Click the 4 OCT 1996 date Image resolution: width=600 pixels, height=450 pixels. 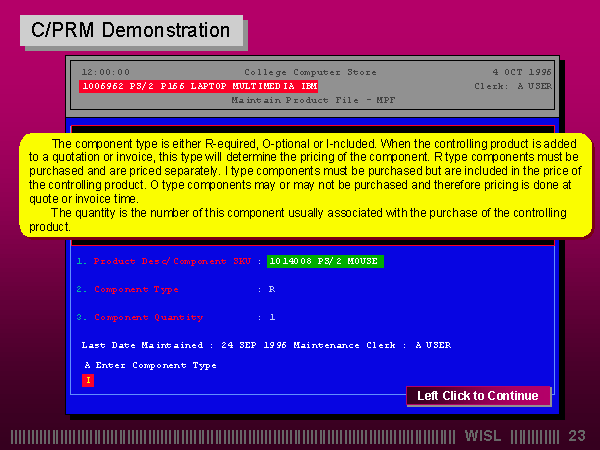pyautogui.click(x=521, y=72)
